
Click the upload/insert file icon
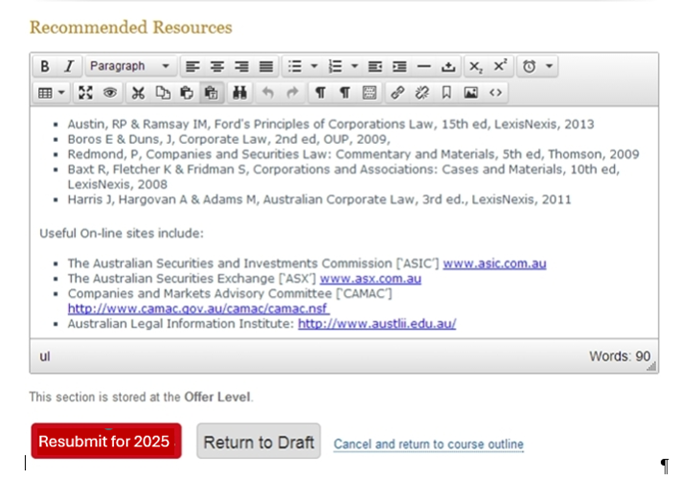point(448,66)
